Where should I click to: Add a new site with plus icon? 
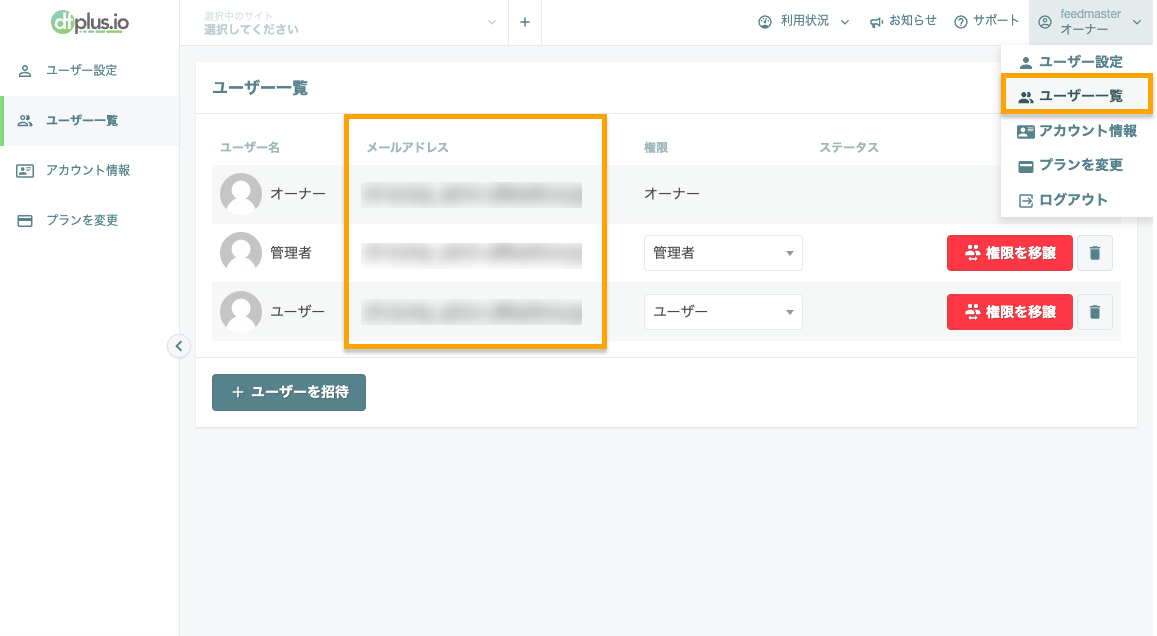pos(525,22)
